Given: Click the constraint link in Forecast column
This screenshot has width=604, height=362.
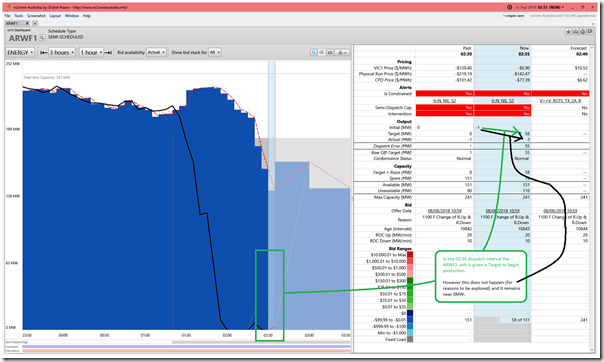Looking at the screenshot, I should (x=560, y=101).
